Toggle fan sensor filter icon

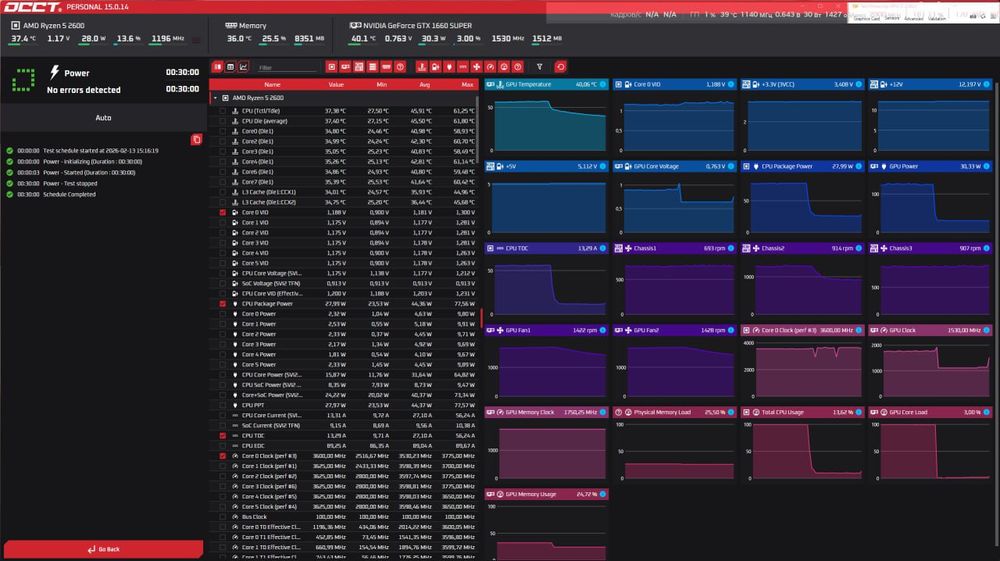[x=476, y=67]
